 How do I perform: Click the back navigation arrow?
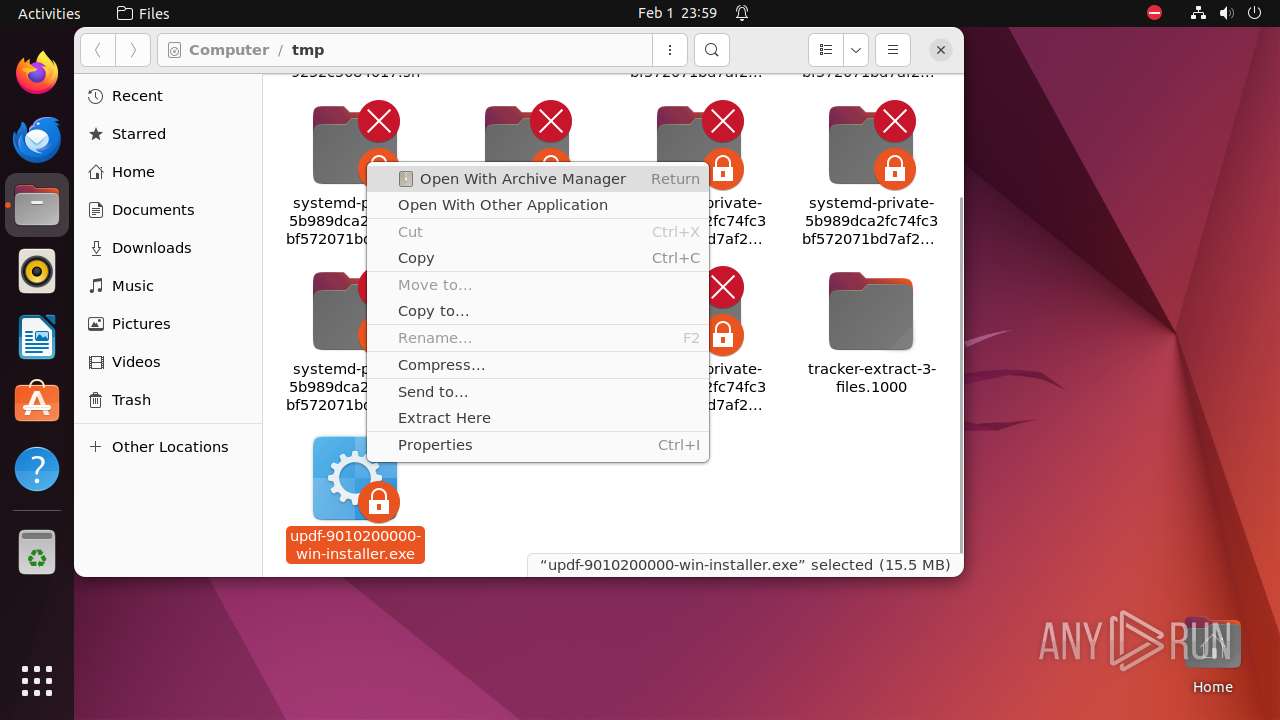[x=98, y=50]
